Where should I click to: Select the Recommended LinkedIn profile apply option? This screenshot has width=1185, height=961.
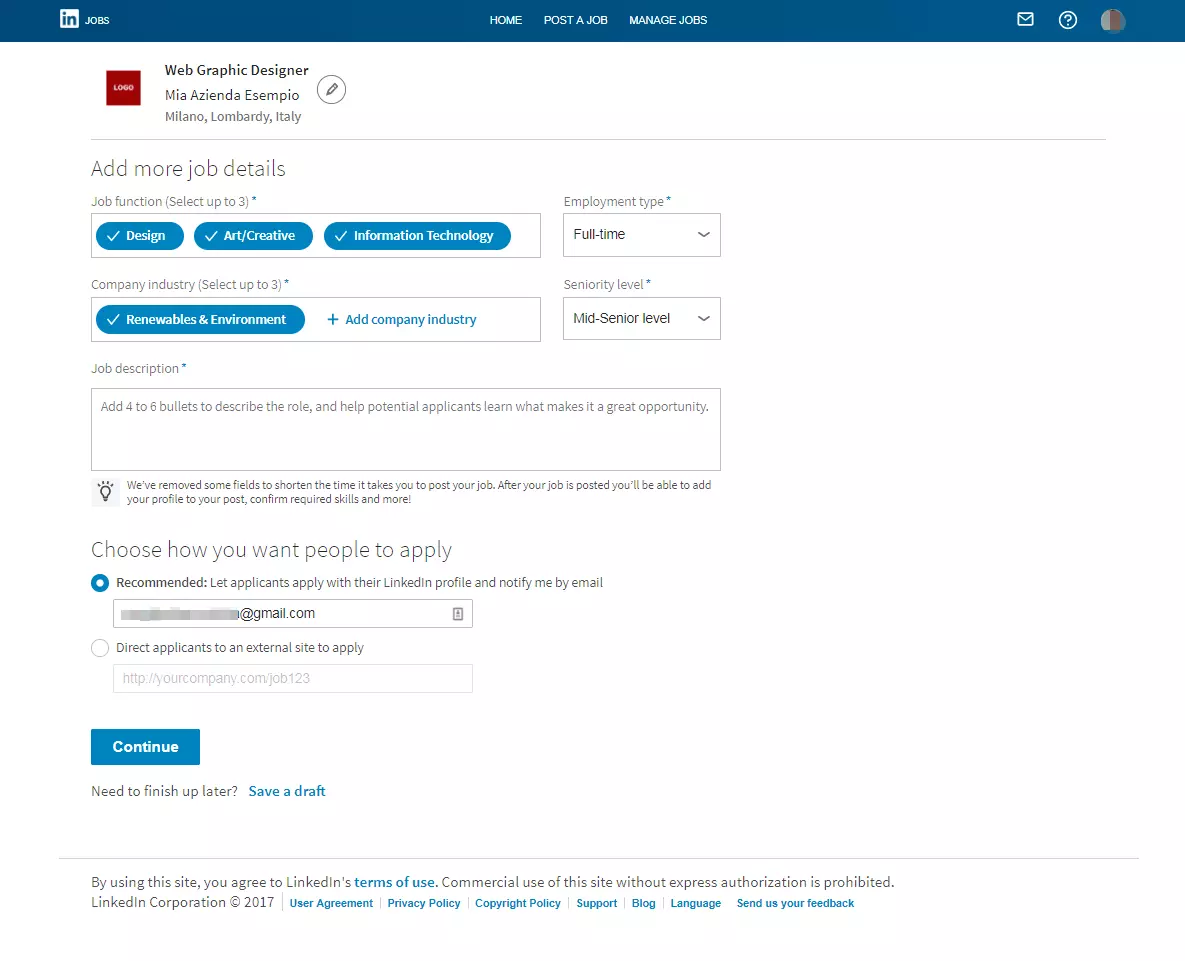click(100, 583)
